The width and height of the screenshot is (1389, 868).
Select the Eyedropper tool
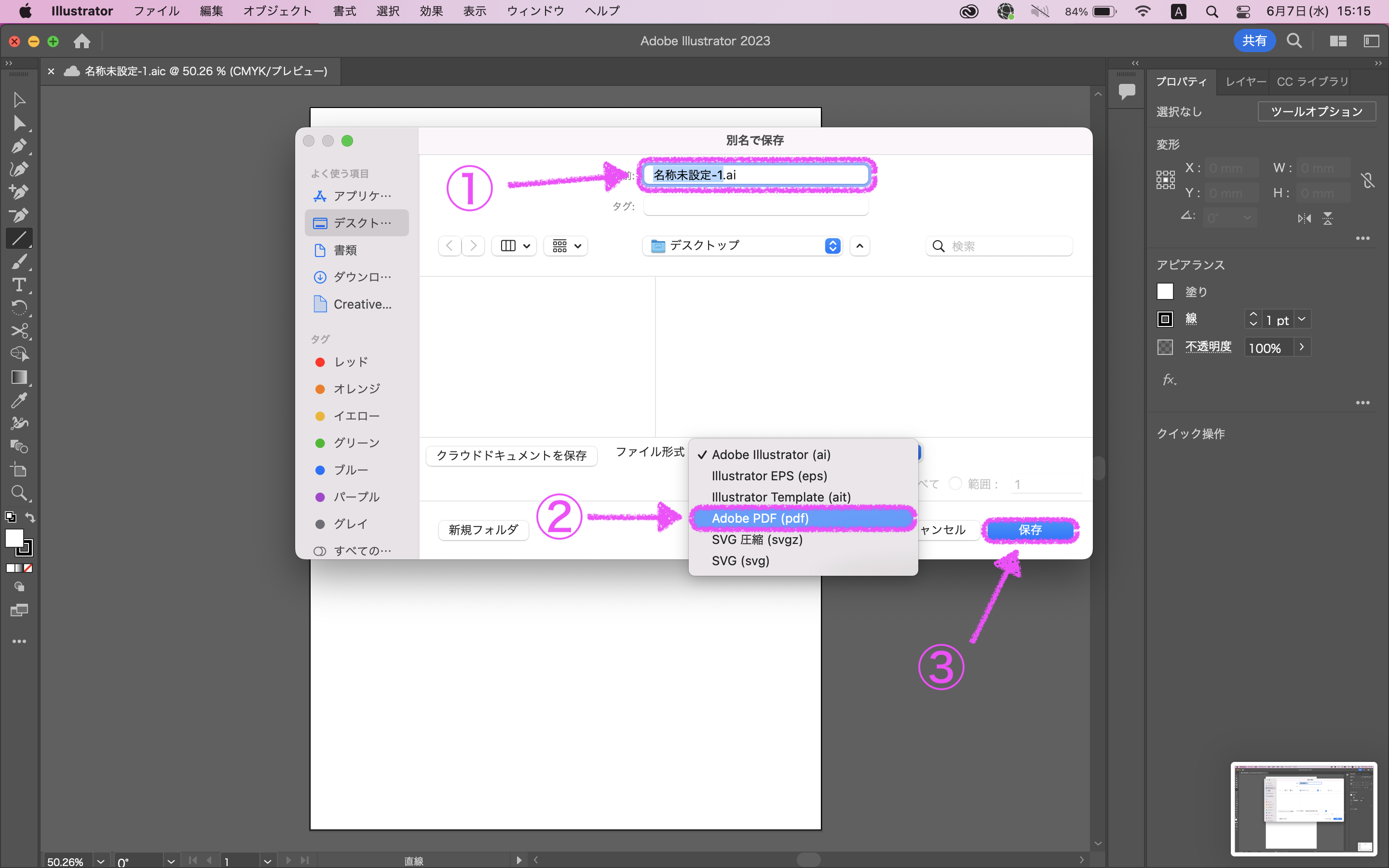[18, 401]
